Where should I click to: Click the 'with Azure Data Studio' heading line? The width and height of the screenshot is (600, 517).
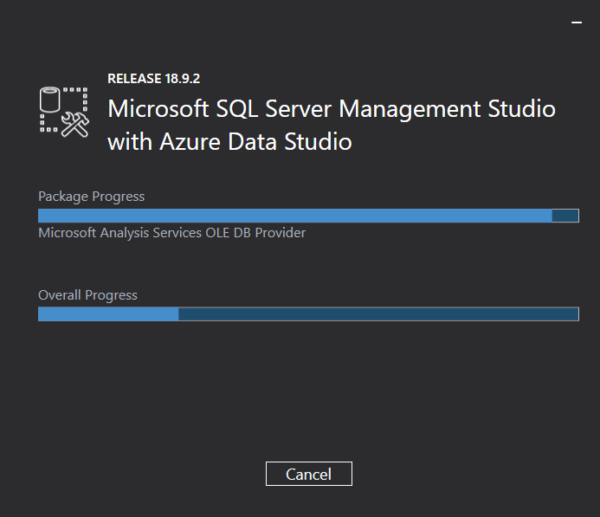229,142
